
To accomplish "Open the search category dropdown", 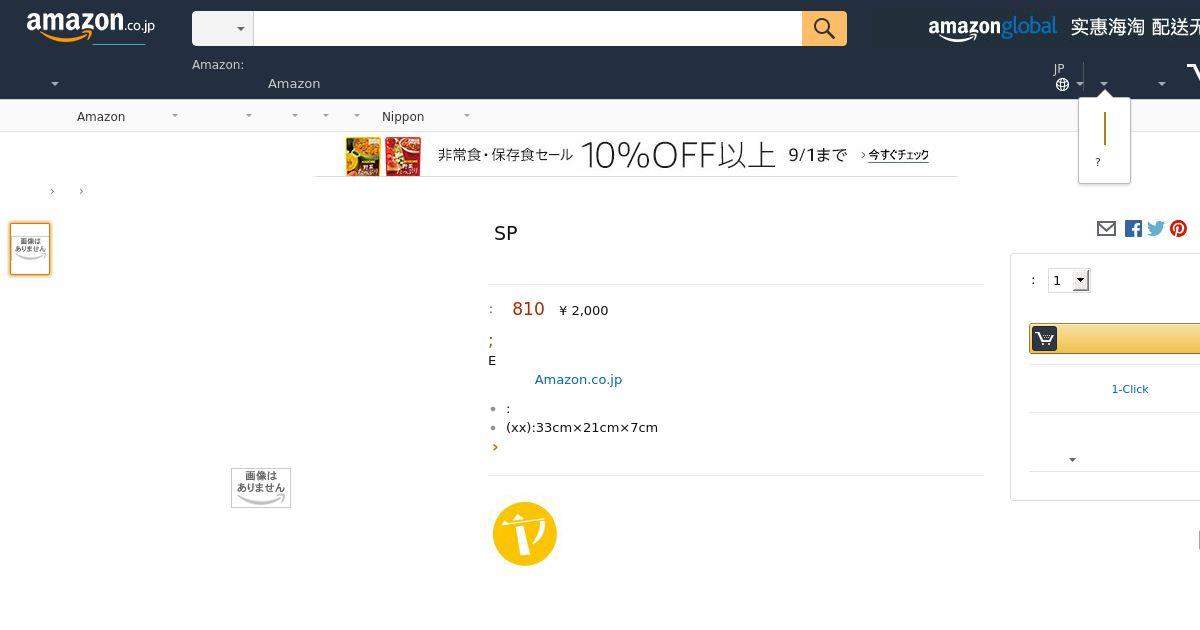I will (x=223, y=28).
